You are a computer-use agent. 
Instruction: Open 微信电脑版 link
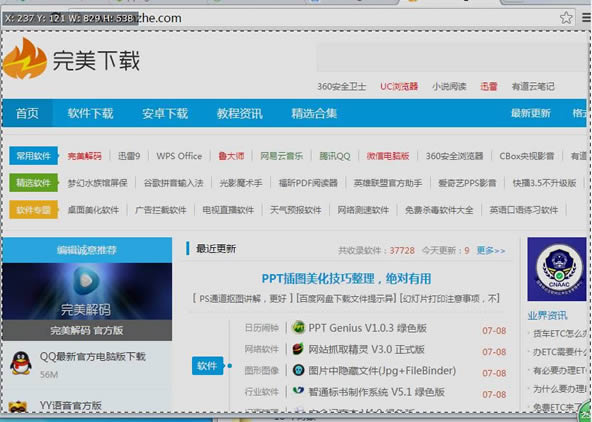point(388,156)
